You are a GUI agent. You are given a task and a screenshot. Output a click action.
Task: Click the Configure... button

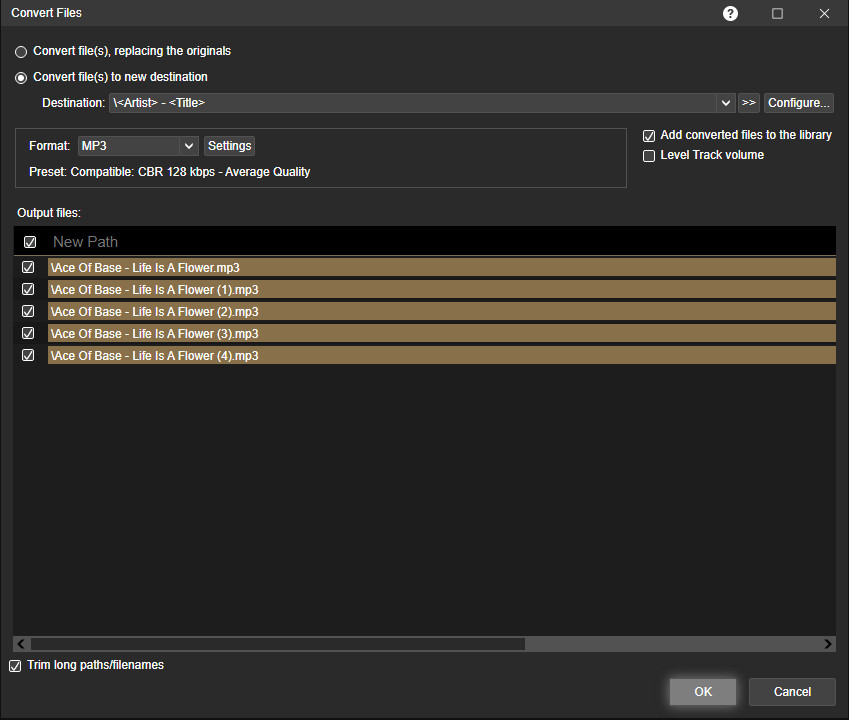[x=798, y=103]
